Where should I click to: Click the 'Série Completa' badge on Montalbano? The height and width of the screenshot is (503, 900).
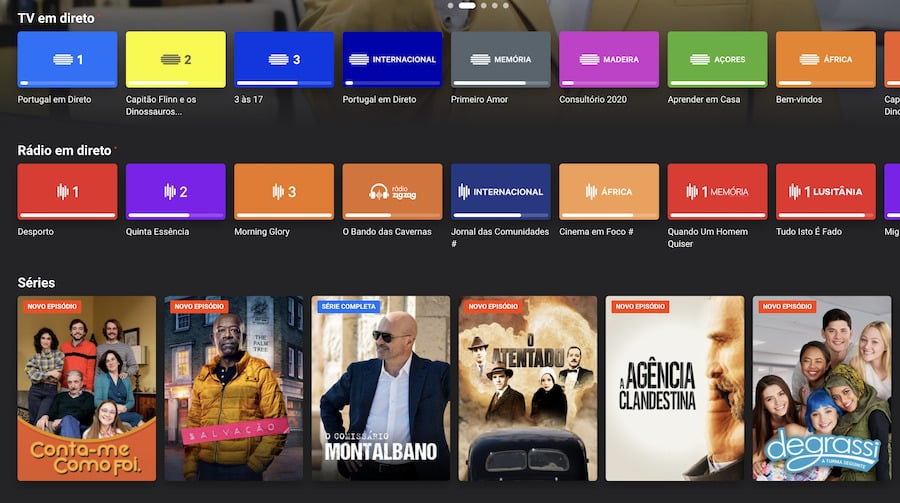point(348,307)
